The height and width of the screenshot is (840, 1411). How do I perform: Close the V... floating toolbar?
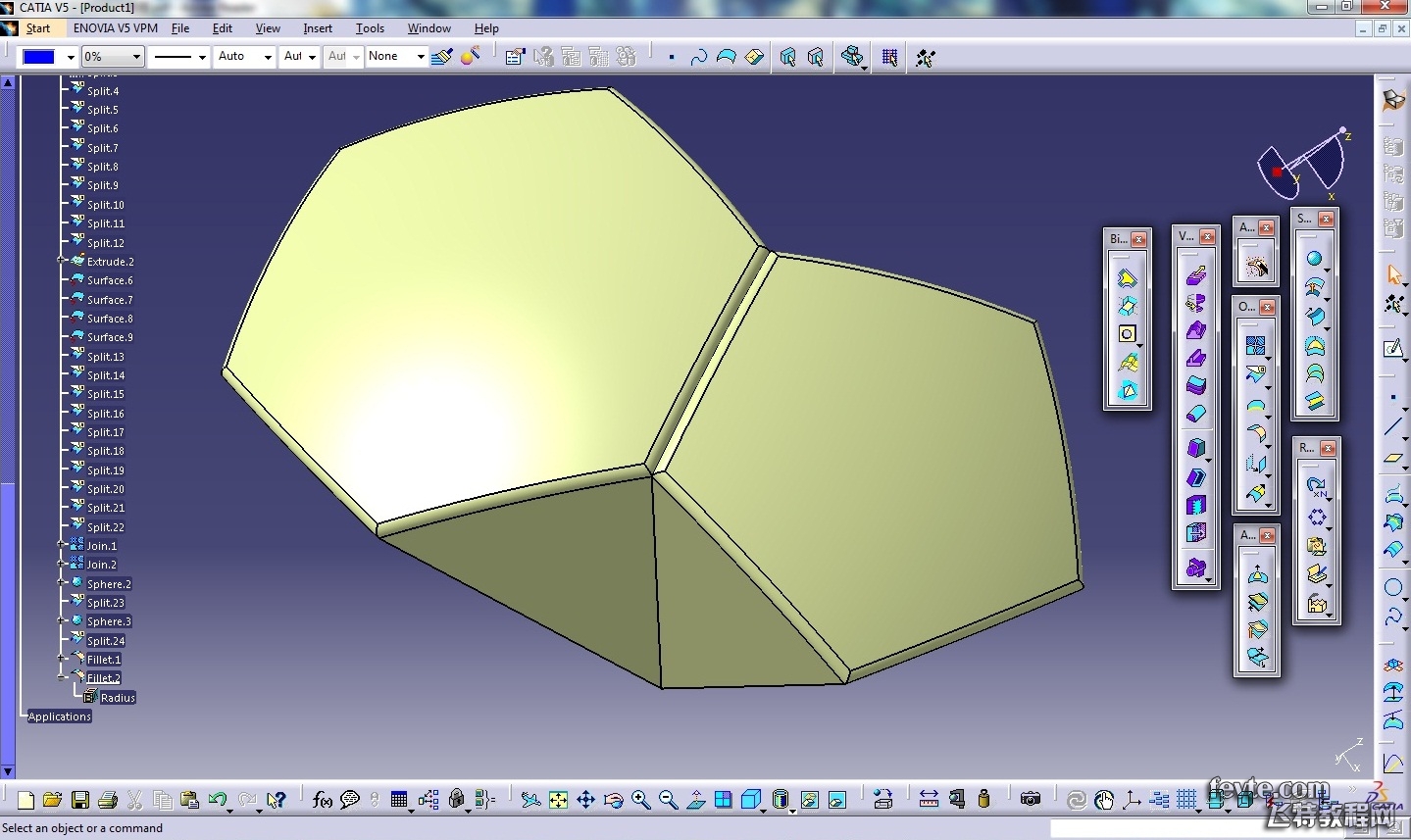1207,237
